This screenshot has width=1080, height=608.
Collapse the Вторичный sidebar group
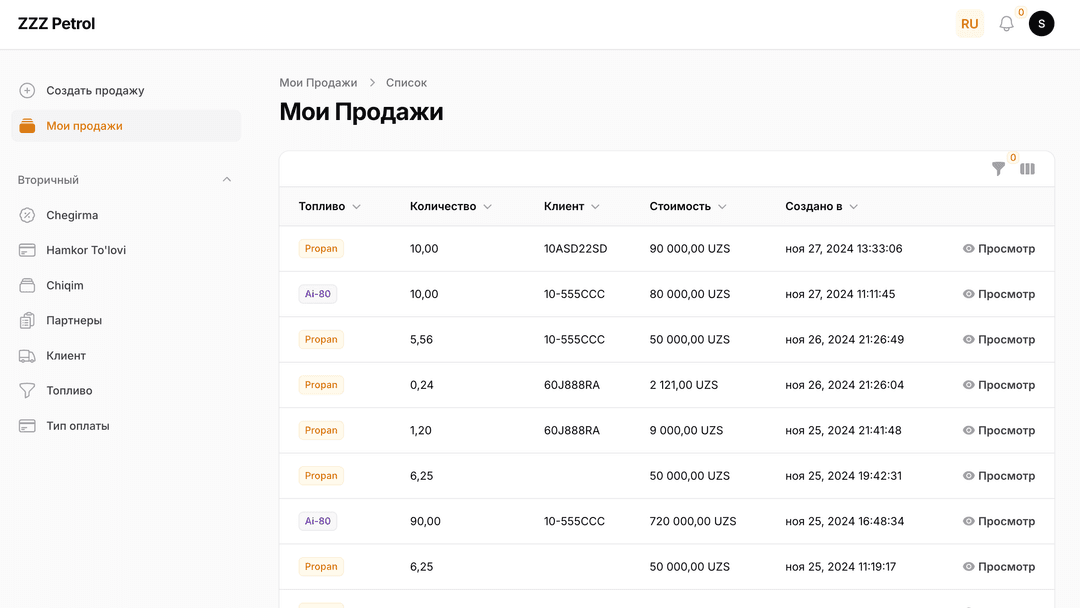(x=226, y=180)
